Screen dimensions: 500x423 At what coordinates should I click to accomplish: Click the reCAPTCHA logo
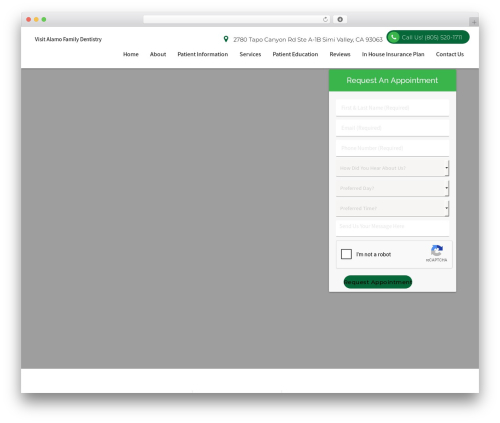tap(437, 250)
